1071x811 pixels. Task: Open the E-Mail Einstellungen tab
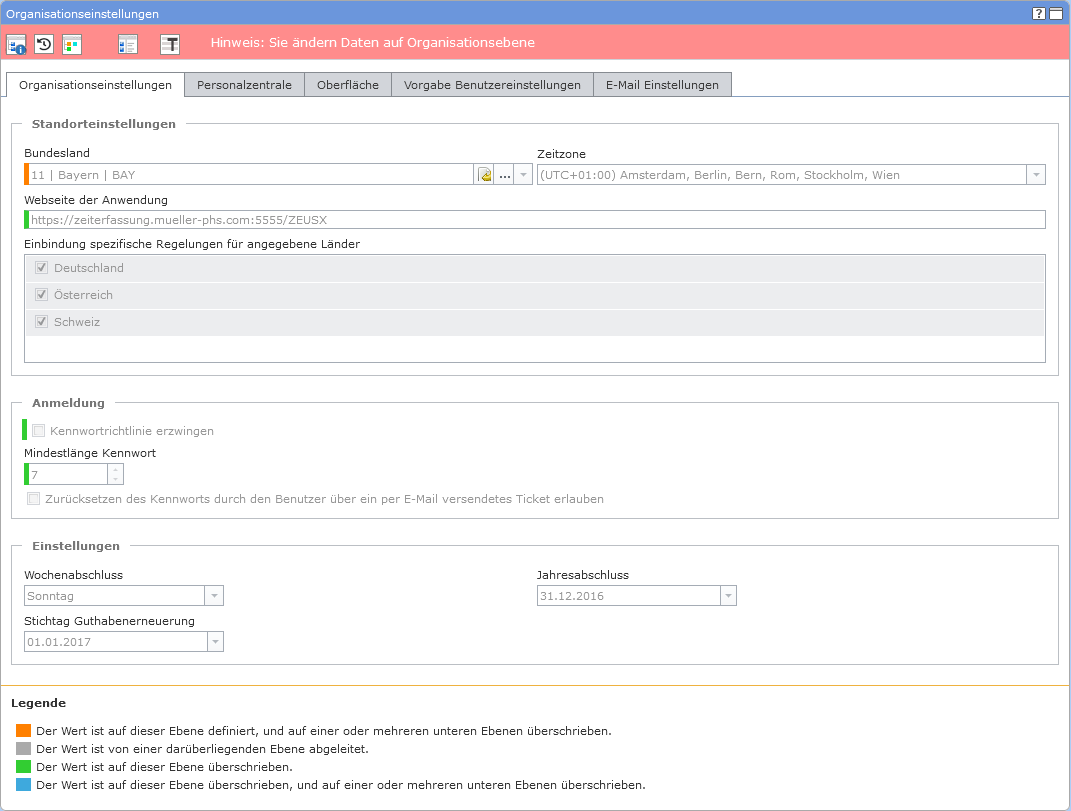pyautogui.click(x=662, y=85)
